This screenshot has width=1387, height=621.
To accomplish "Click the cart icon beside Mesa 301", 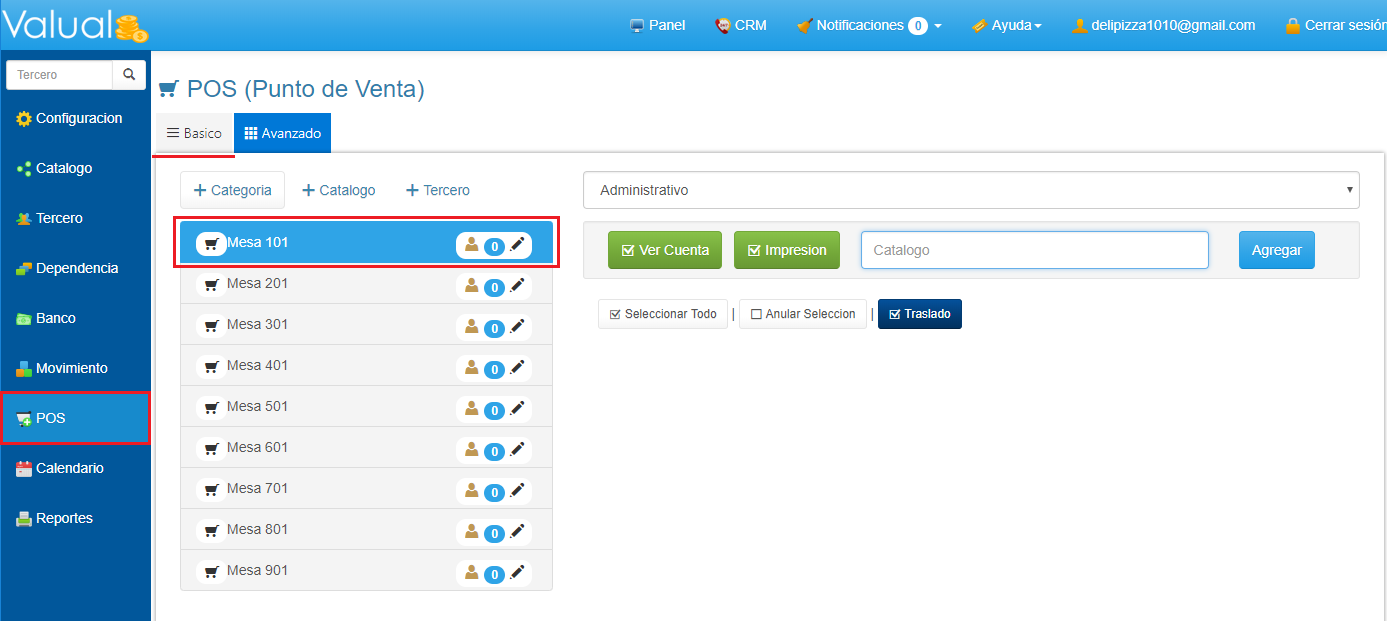I will tap(211, 326).
